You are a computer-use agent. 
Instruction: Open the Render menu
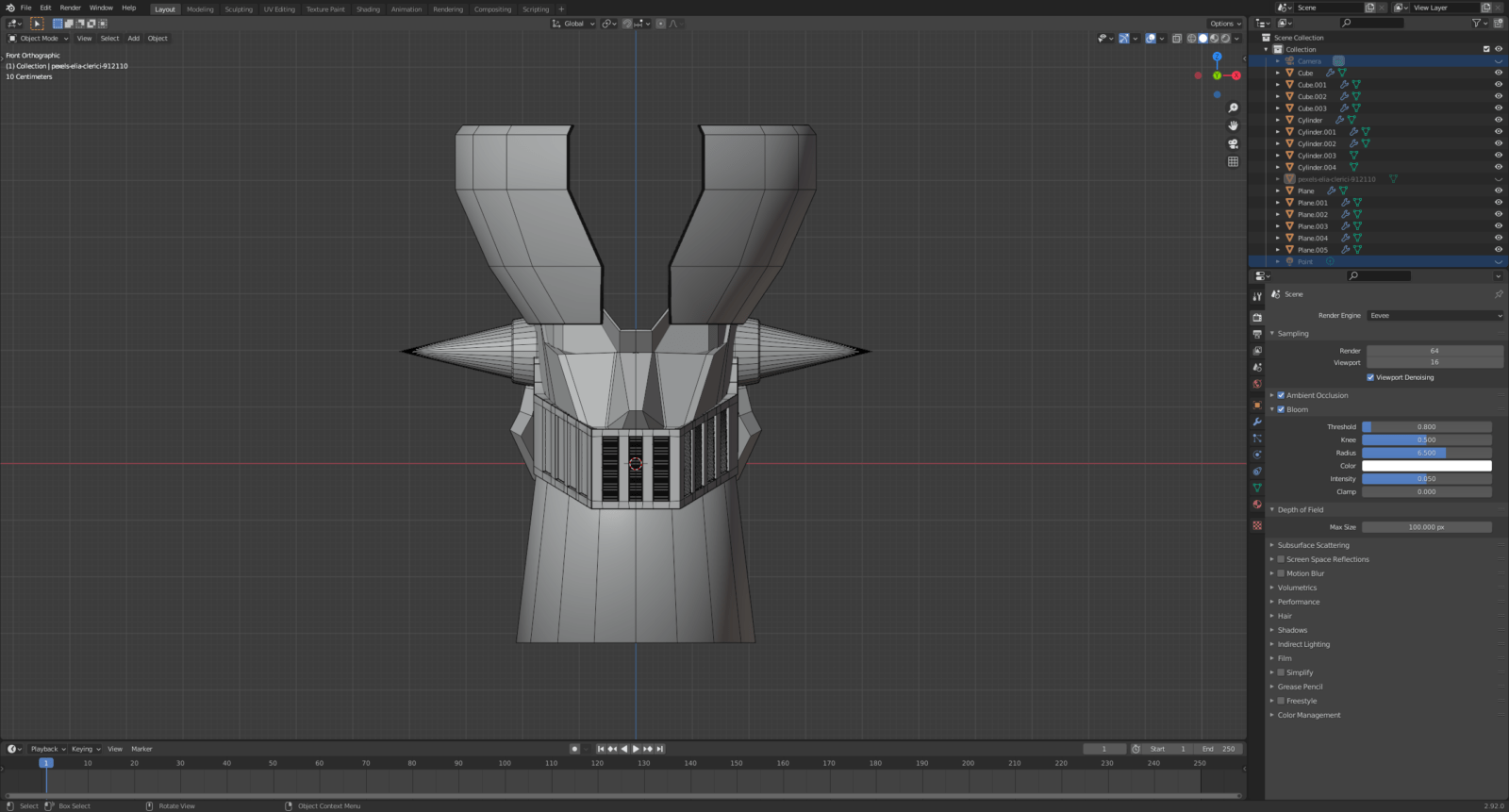[71, 8]
